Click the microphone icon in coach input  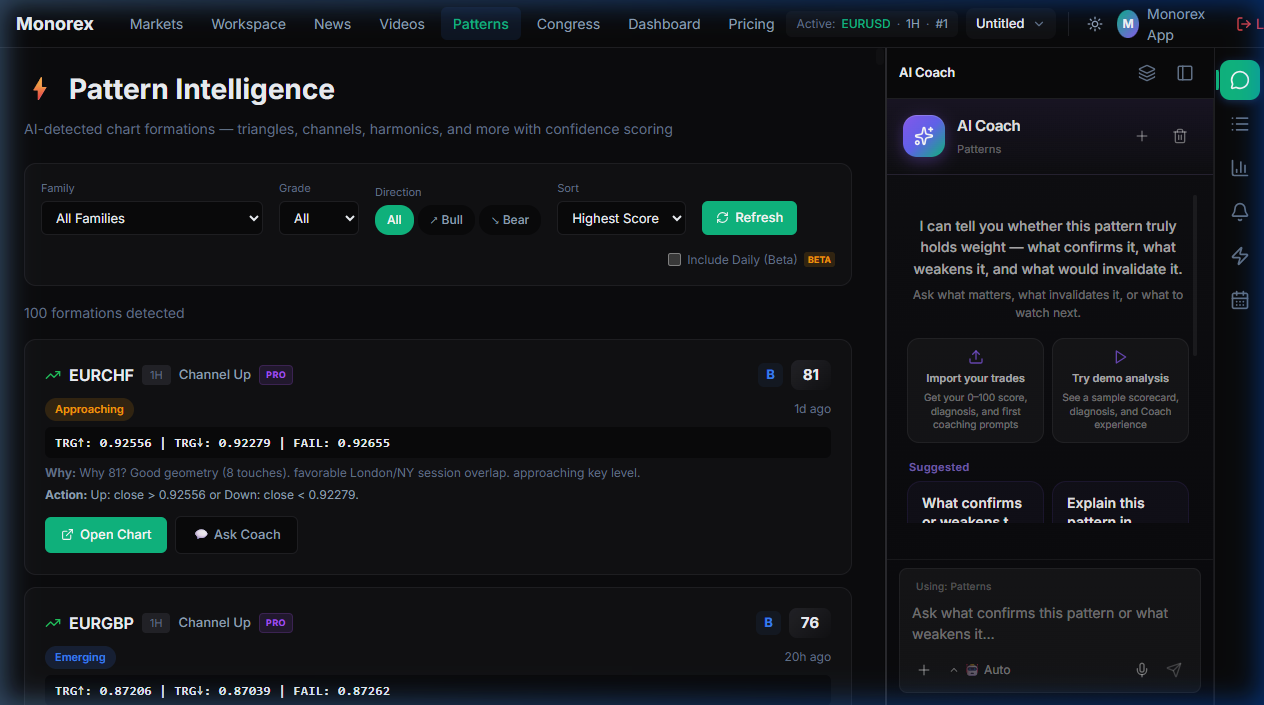[x=1142, y=670]
